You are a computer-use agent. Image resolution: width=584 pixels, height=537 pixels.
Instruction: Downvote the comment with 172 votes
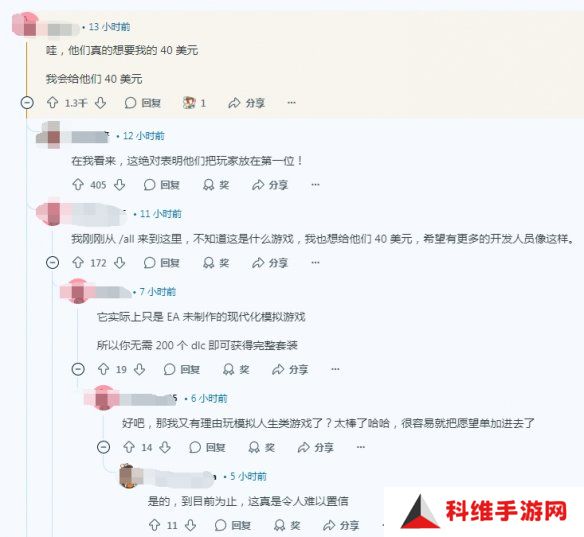[120, 263]
